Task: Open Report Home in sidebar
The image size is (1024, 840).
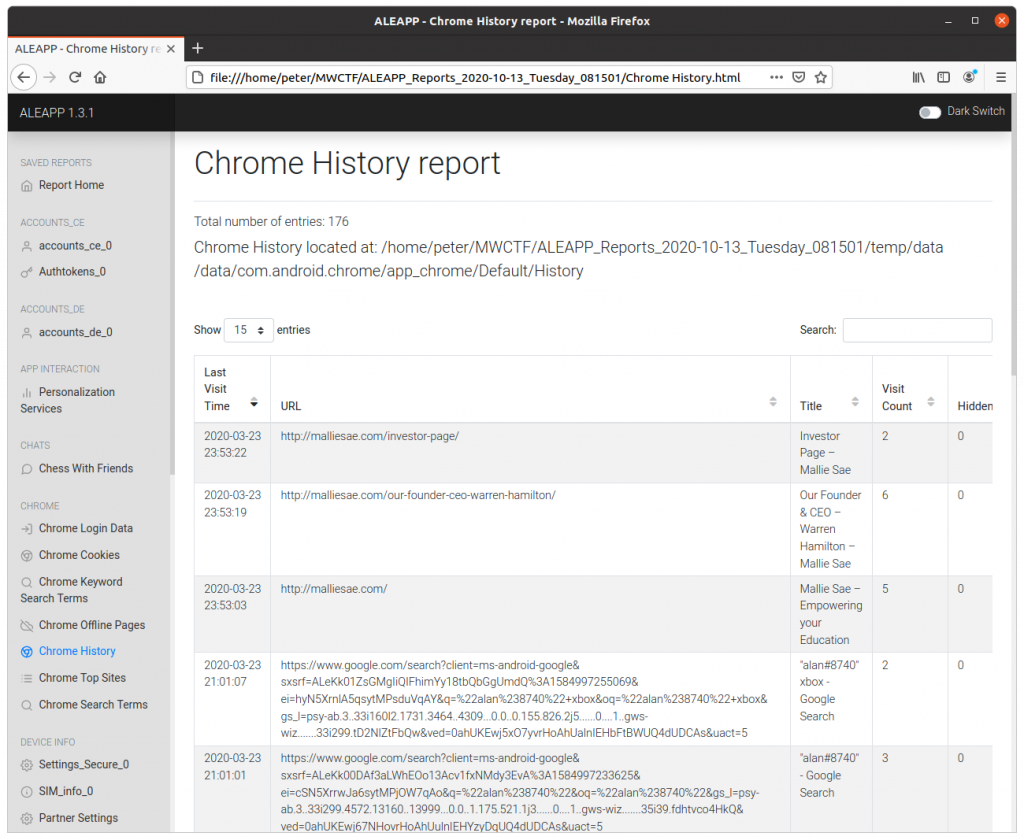Action: (71, 186)
